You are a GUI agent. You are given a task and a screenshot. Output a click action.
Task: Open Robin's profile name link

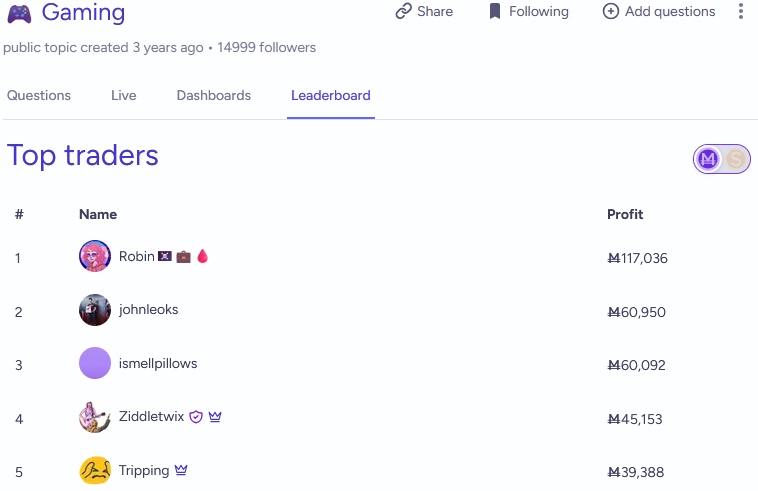click(137, 256)
